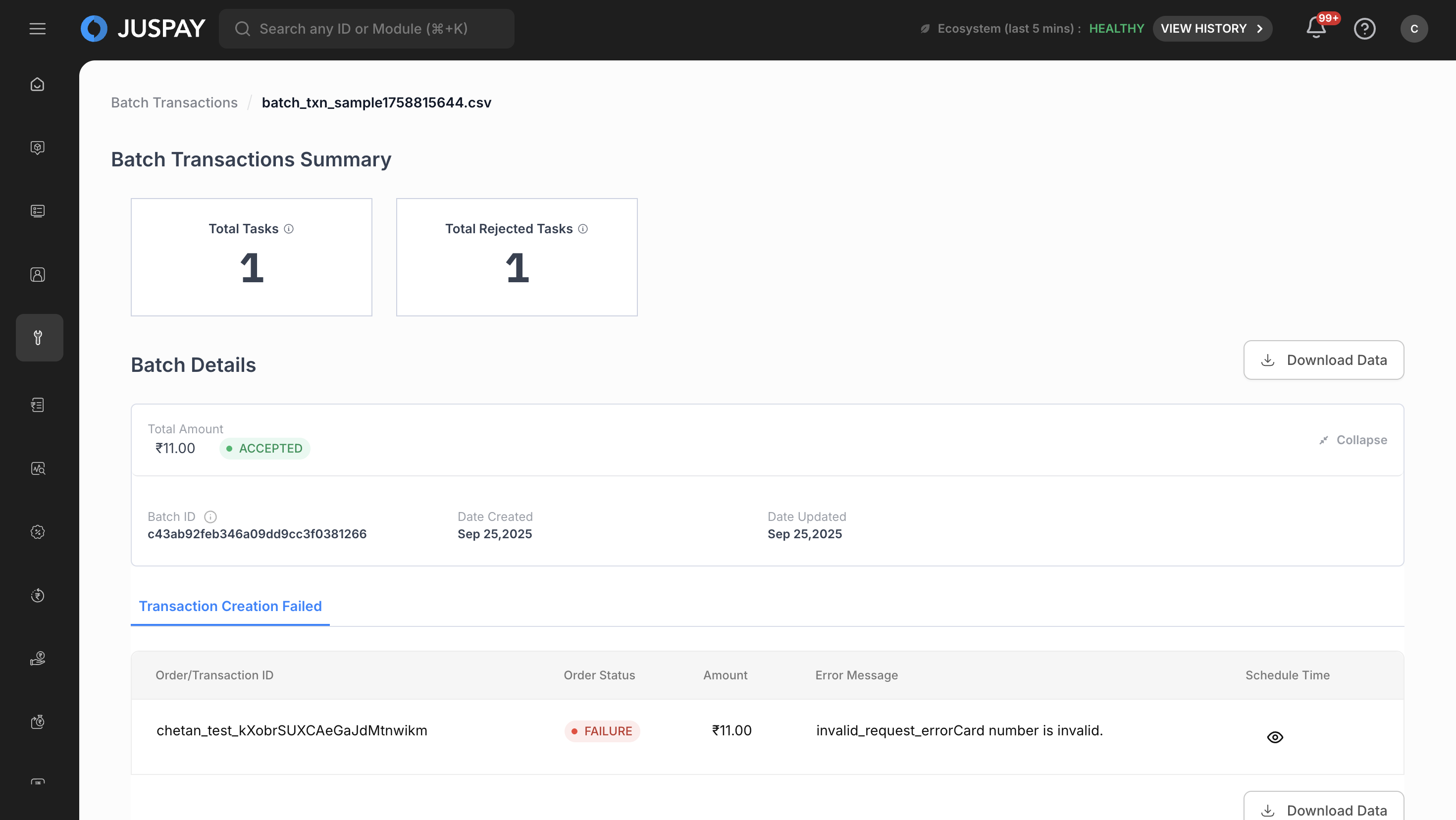Click Download Data button near Batch Details
Viewport: 1456px width, 820px height.
pyautogui.click(x=1323, y=360)
